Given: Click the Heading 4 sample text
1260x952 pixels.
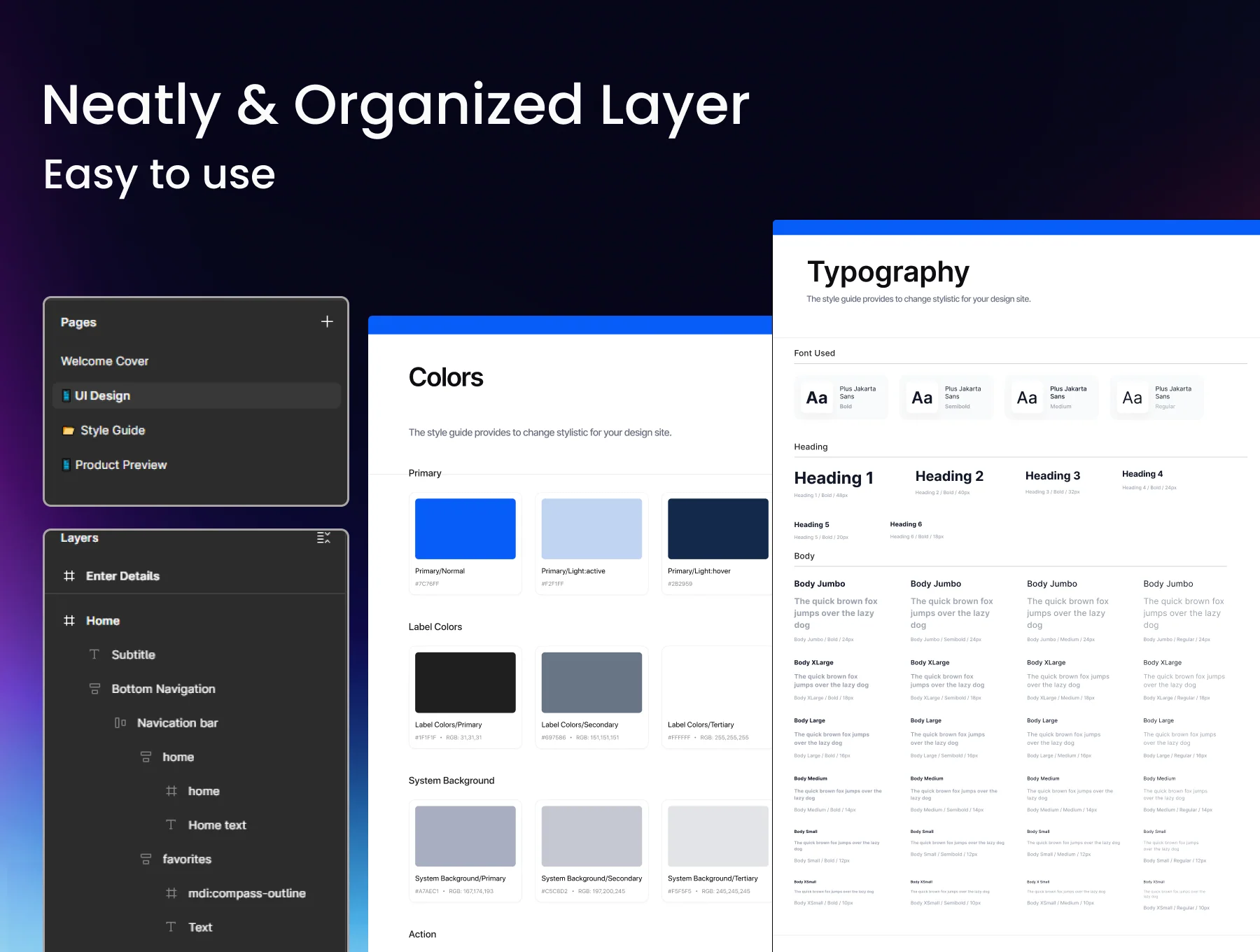Looking at the screenshot, I should (1142, 474).
